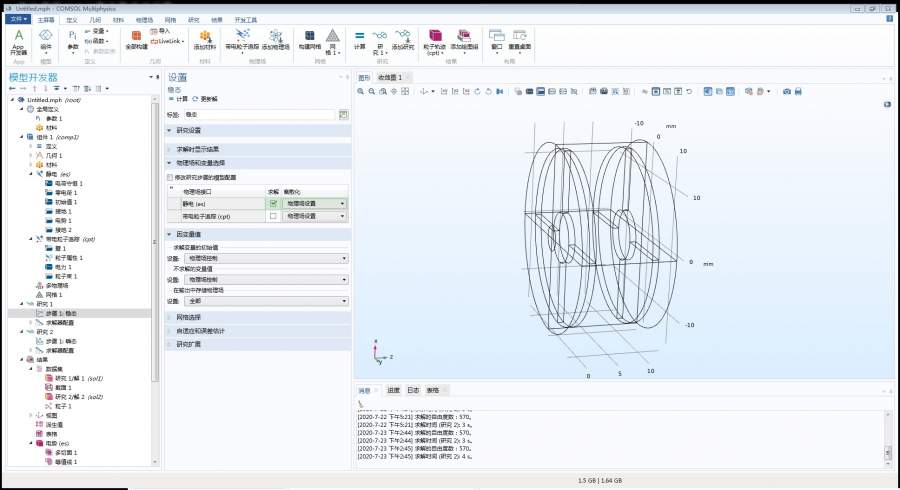Uncheck the solve checkbox for 静电 (es)

[273, 203]
